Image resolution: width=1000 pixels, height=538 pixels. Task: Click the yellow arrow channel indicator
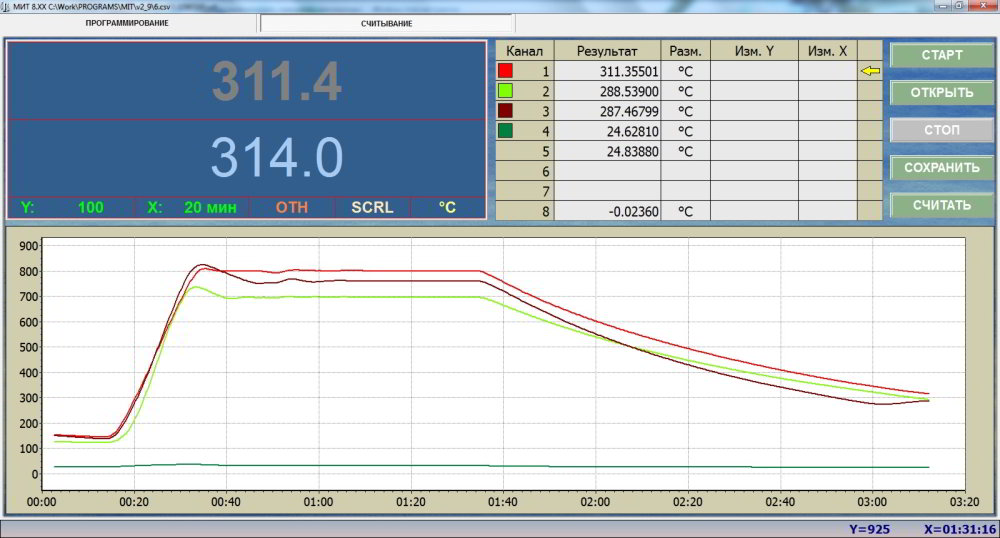coord(870,71)
